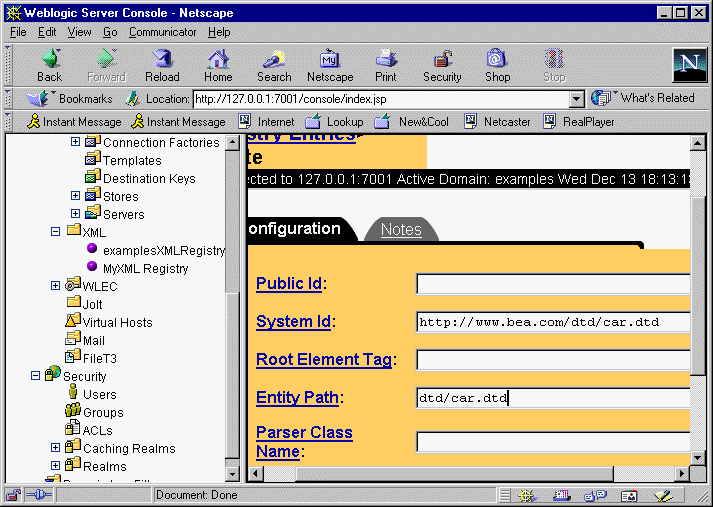
Task: Select Templates tree node
Action: click(x=132, y=161)
